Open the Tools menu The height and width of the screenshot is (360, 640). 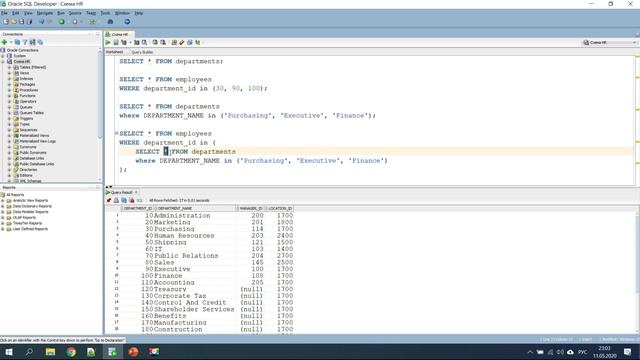[105, 13]
